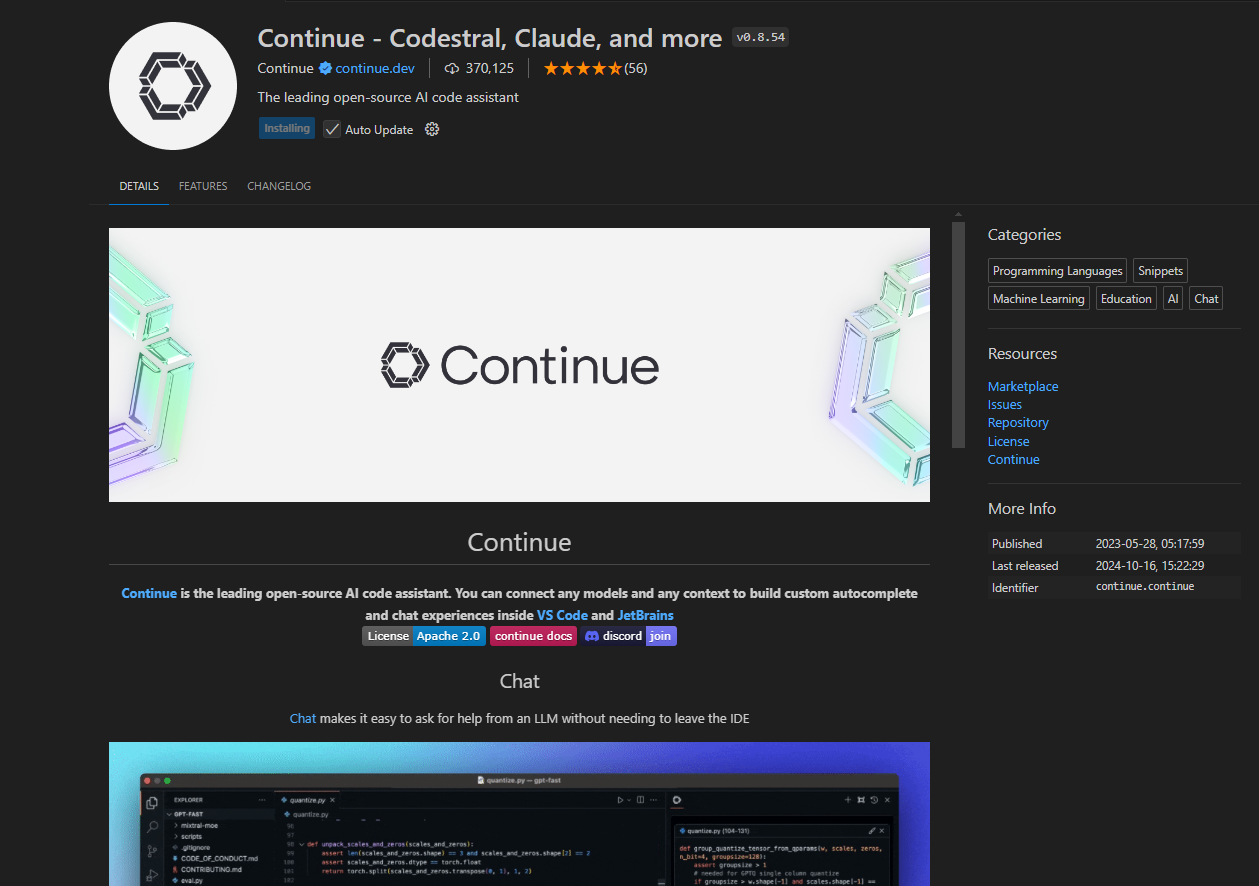Switch to the FEATURES tab
The image size is (1259, 886).
tap(203, 186)
